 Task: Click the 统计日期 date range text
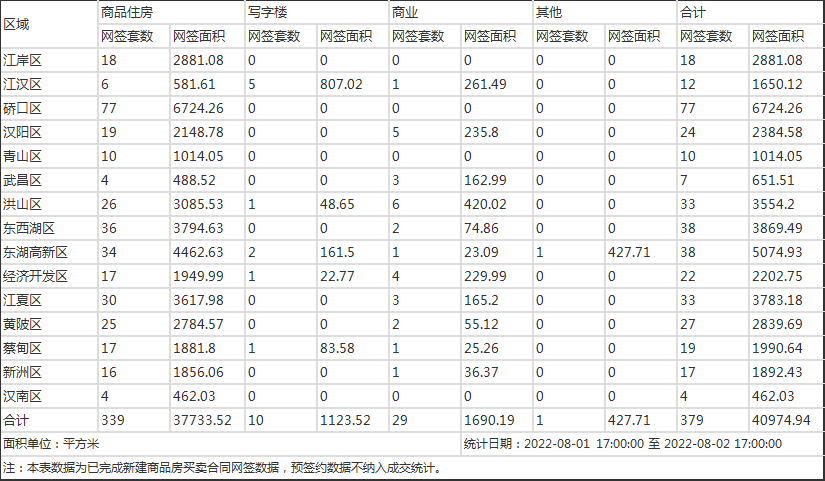click(x=622, y=444)
